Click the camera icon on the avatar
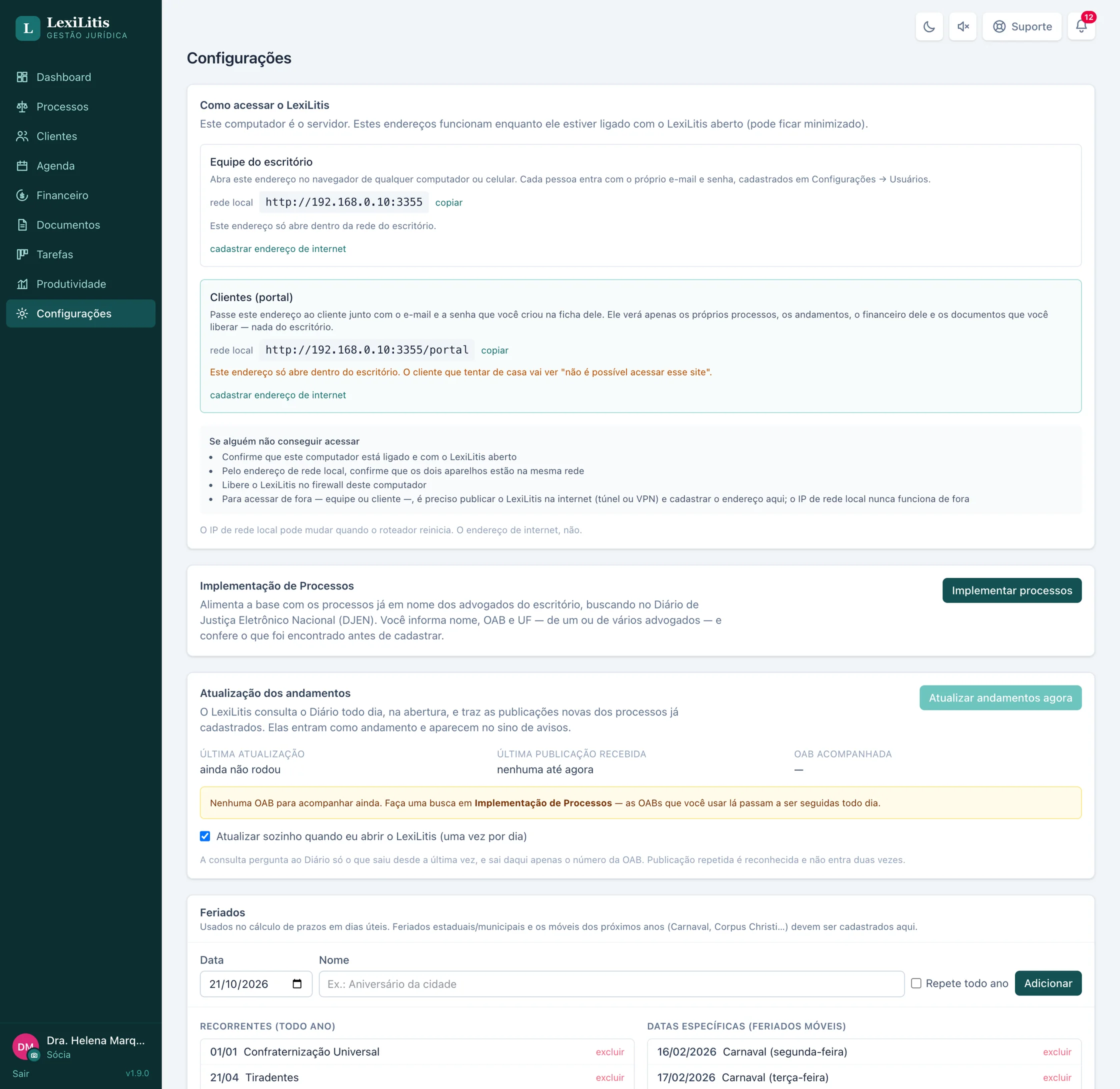This screenshot has width=1120, height=1089. point(34,1055)
